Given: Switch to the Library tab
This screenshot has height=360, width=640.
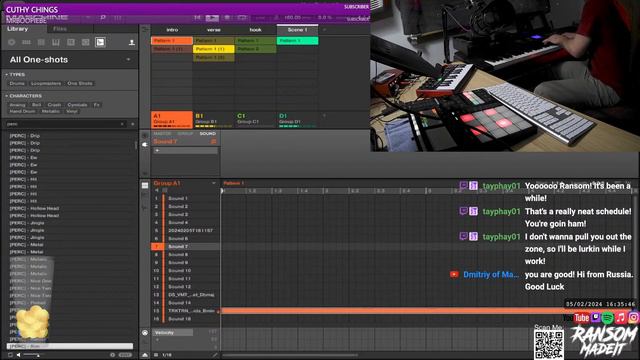Looking at the screenshot, I should [18, 29].
